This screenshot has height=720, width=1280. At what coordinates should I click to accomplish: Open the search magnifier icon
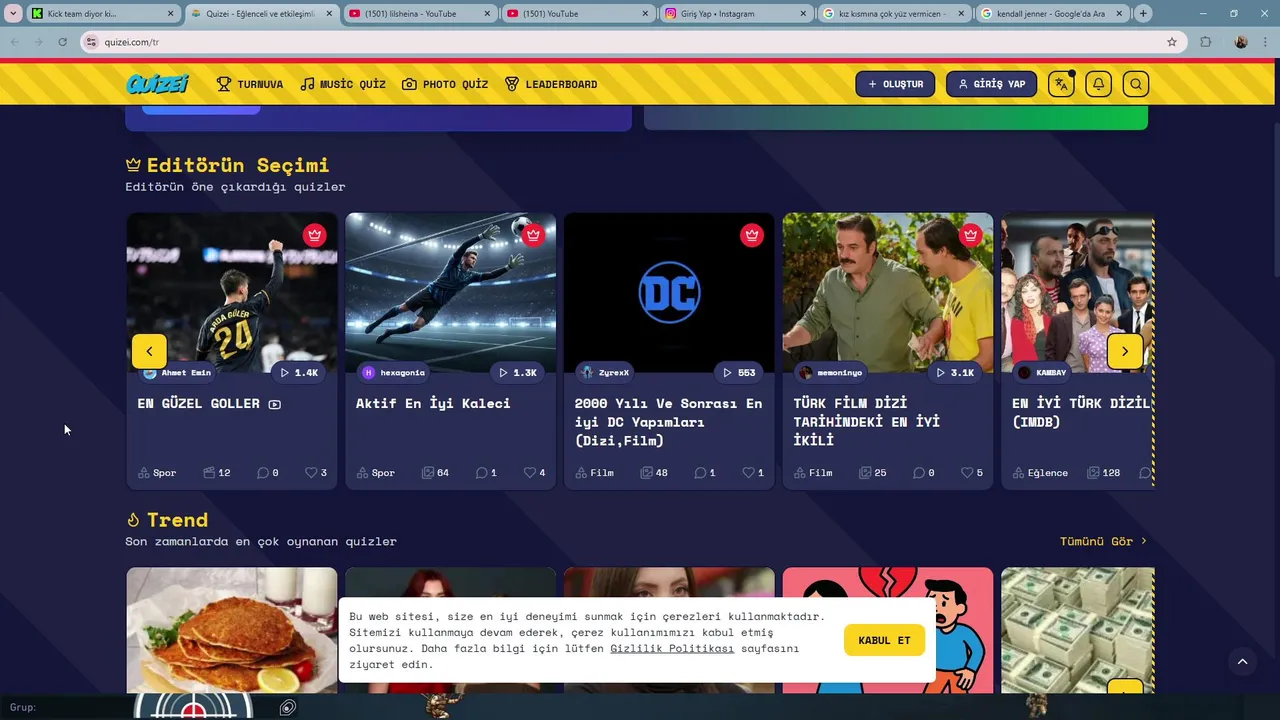[x=1135, y=84]
